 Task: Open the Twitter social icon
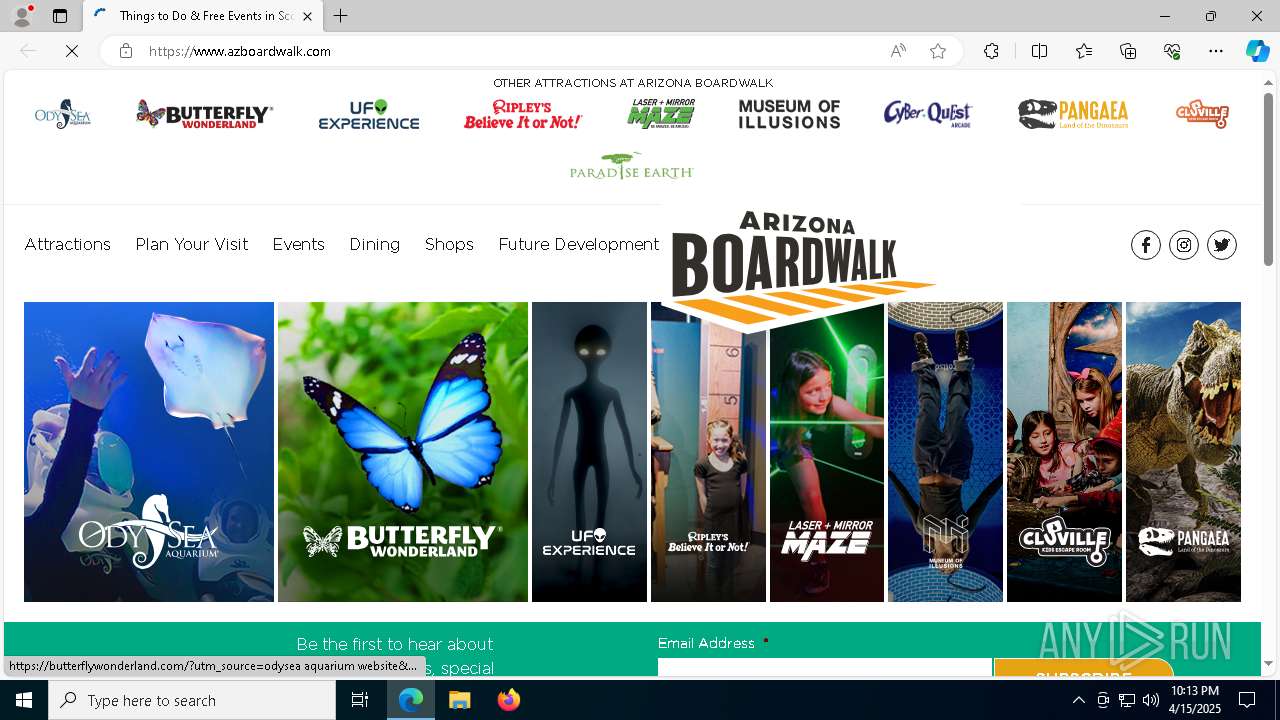click(1222, 245)
